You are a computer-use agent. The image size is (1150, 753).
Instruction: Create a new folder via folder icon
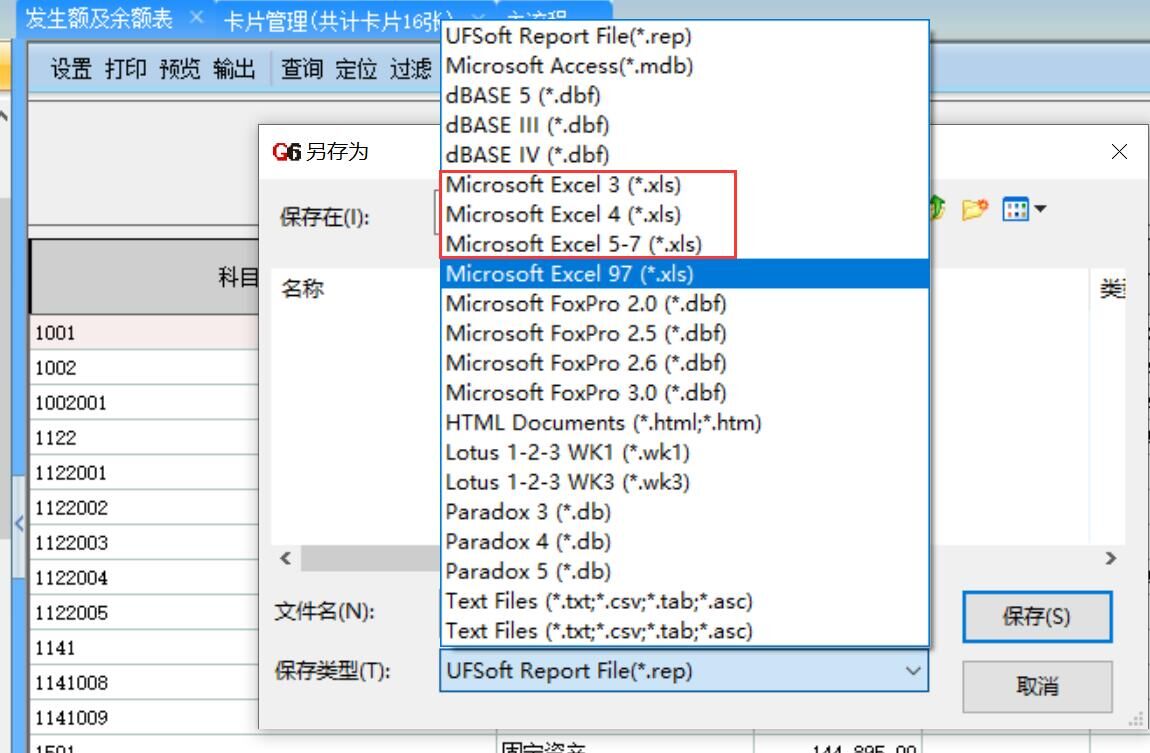[975, 210]
